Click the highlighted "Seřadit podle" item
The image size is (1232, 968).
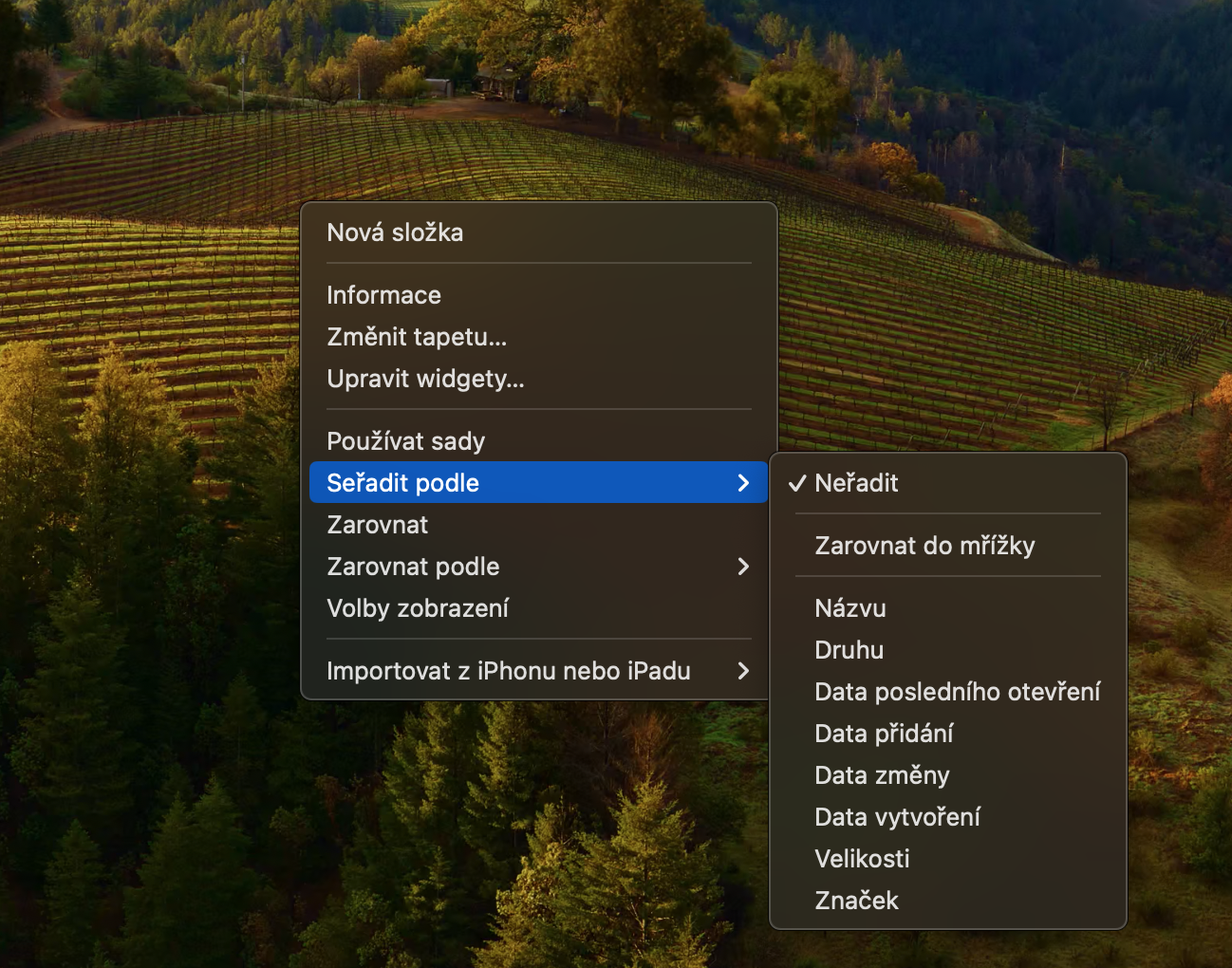click(402, 483)
